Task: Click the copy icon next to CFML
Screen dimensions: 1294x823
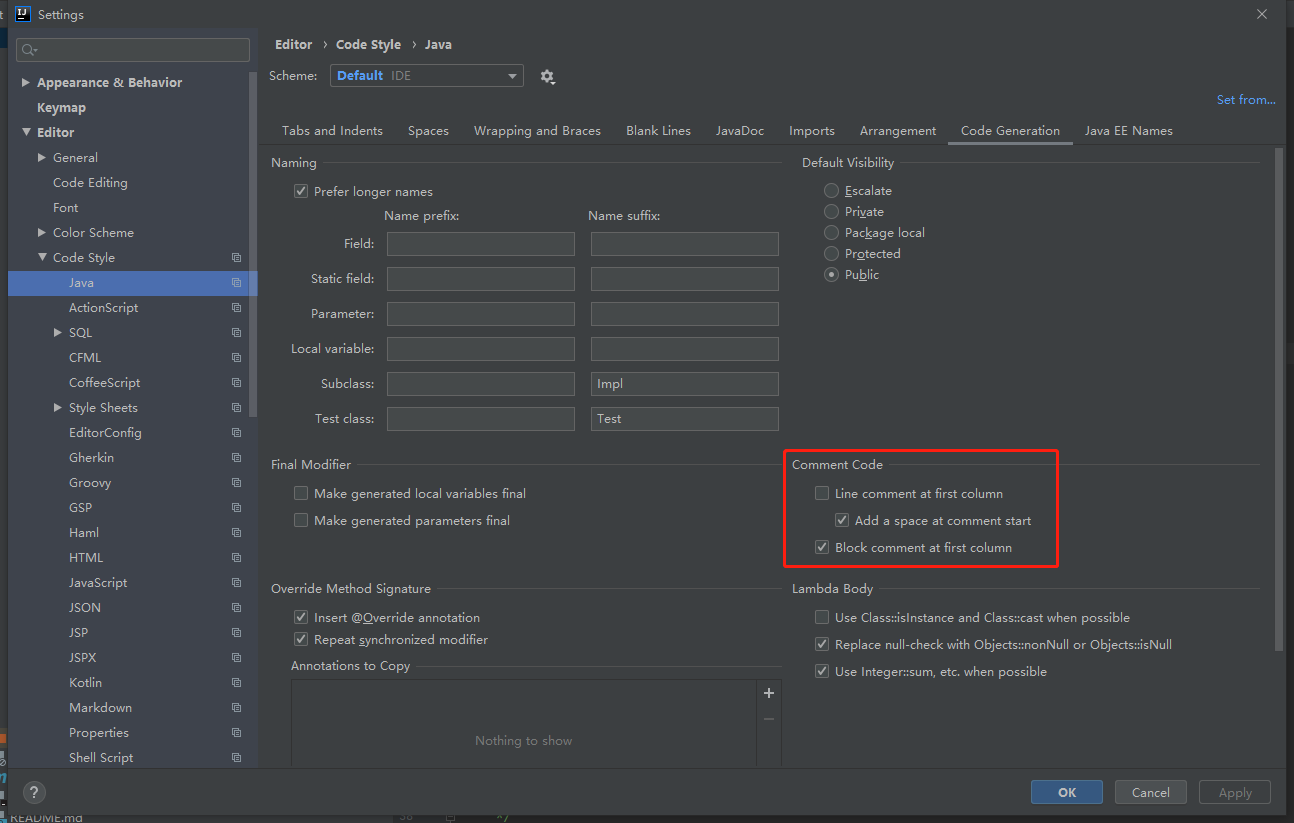Action: (x=236, y=358)
